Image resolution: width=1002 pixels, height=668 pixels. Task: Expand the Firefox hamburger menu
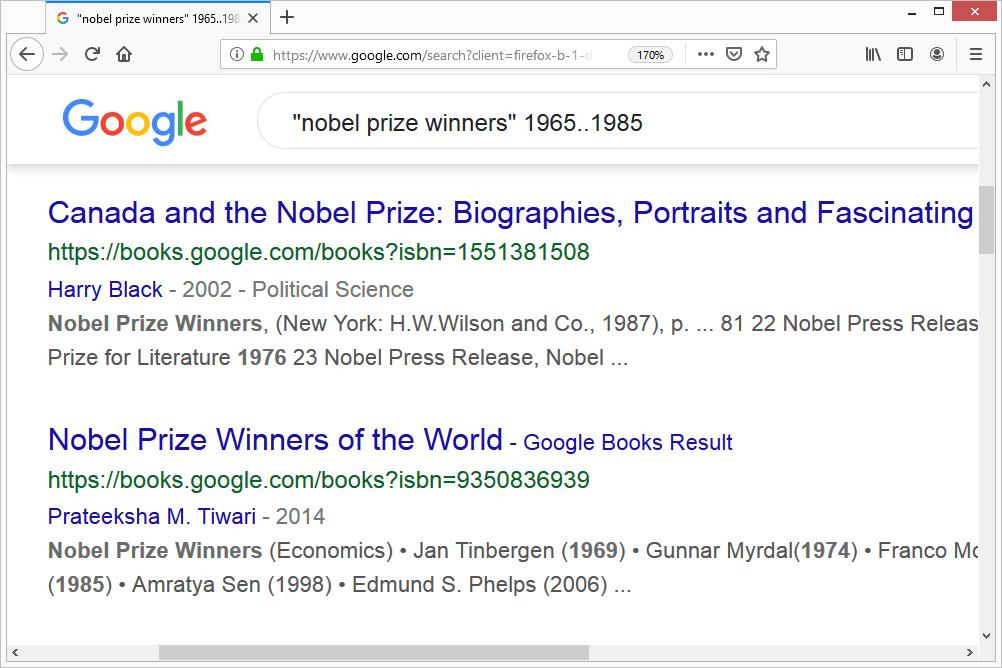tap(976, 55)
